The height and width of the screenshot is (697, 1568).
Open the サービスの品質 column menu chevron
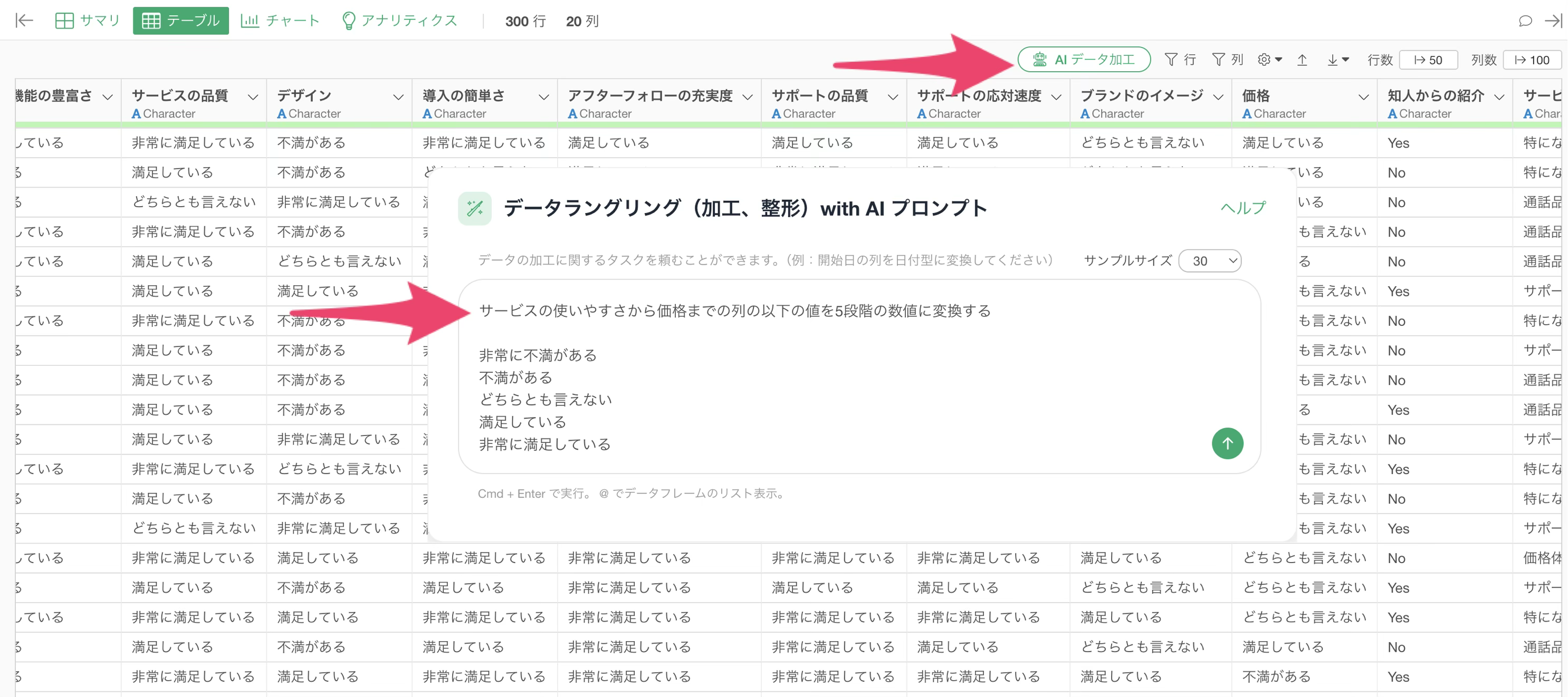pos(253,96)
